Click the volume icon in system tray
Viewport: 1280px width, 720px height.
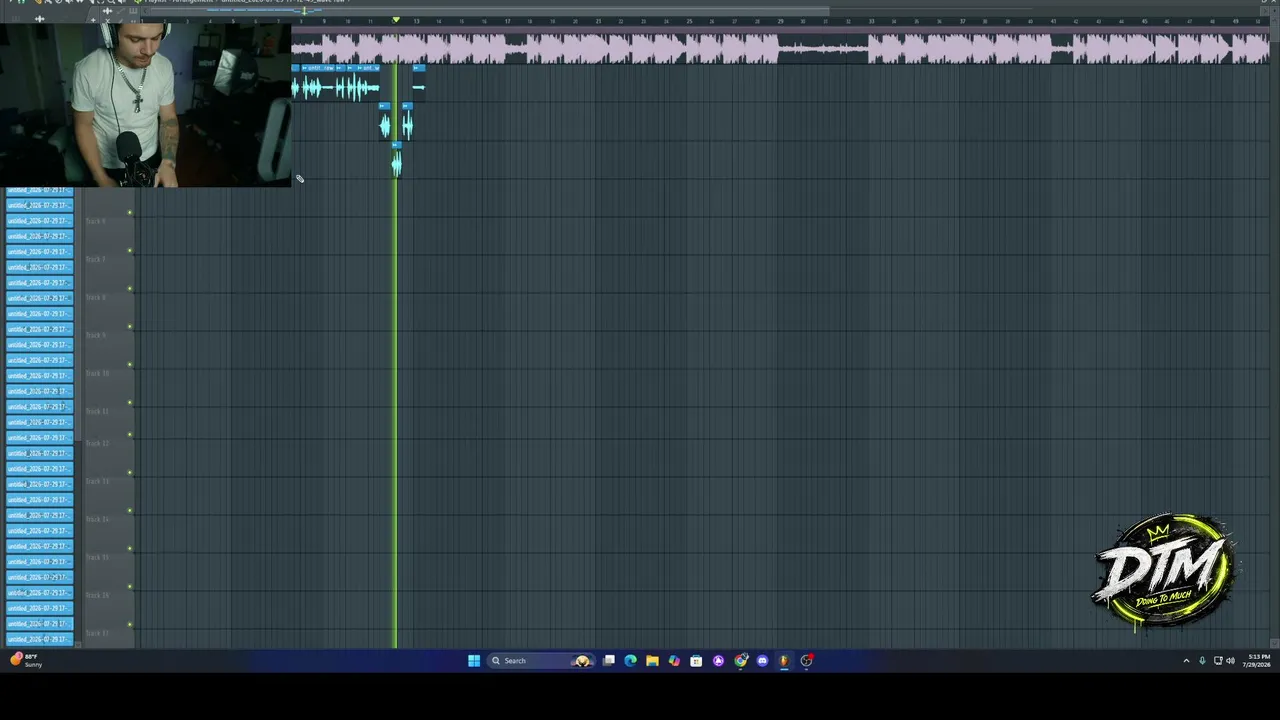(x=1230, y=660)
